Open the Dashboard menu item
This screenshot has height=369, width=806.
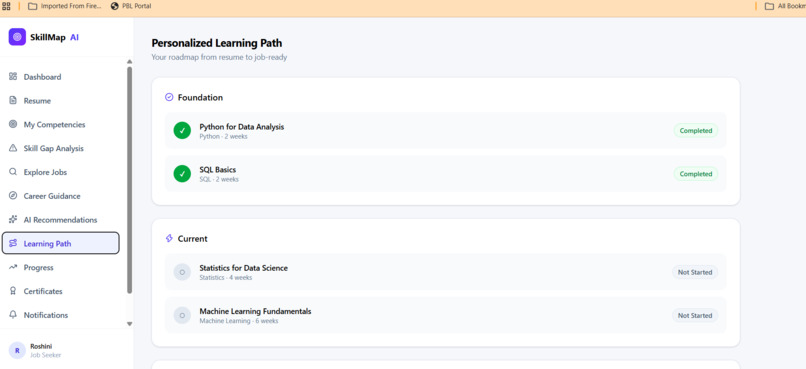(61, 77)
